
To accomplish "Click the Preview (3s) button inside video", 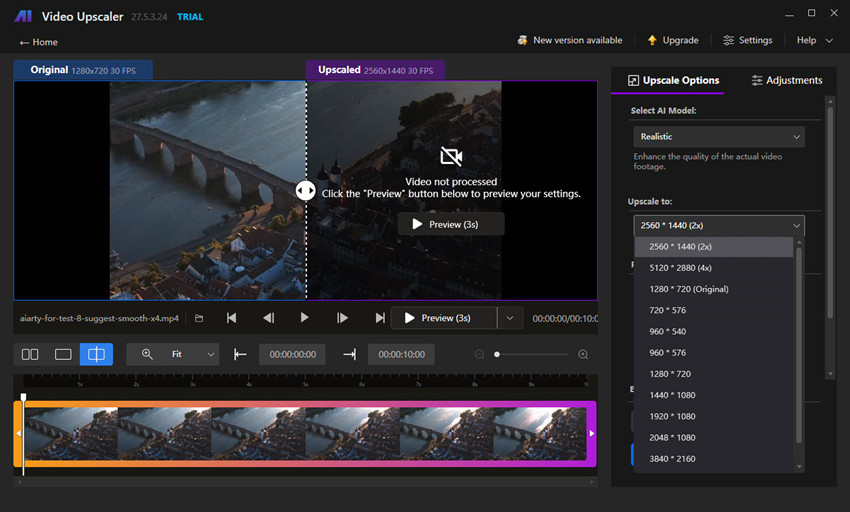I will (451, 224).
